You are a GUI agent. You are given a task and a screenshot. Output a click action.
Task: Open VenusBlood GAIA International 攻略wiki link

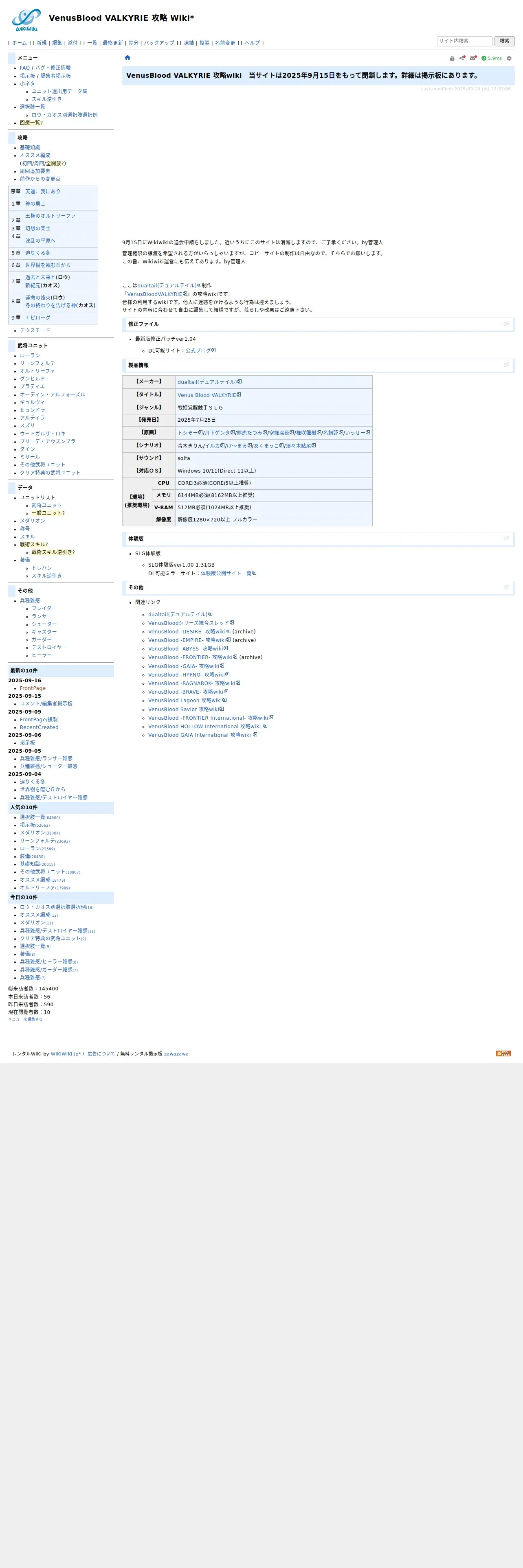coord(203,735)
